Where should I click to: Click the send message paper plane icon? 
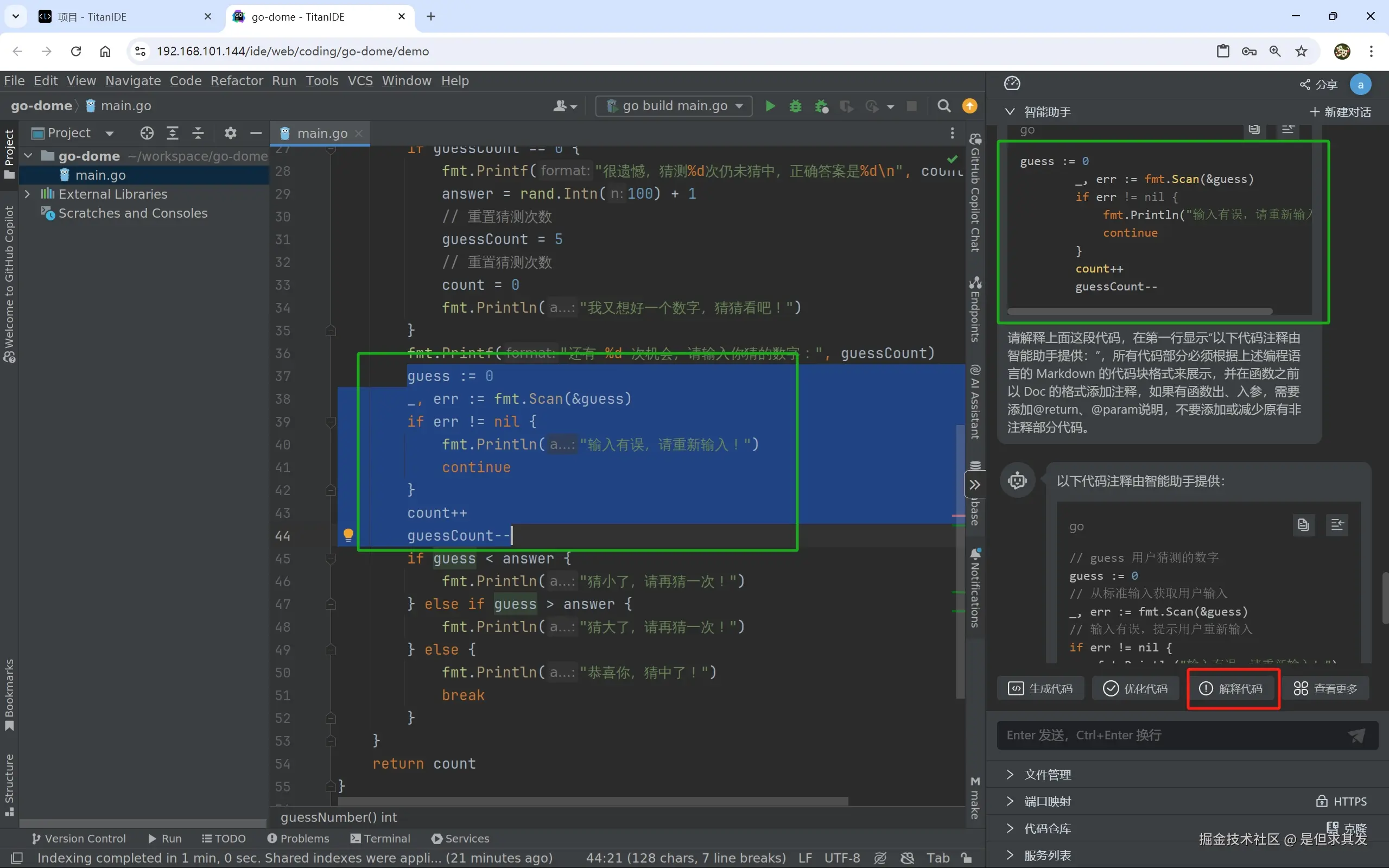coord(1357,736)
